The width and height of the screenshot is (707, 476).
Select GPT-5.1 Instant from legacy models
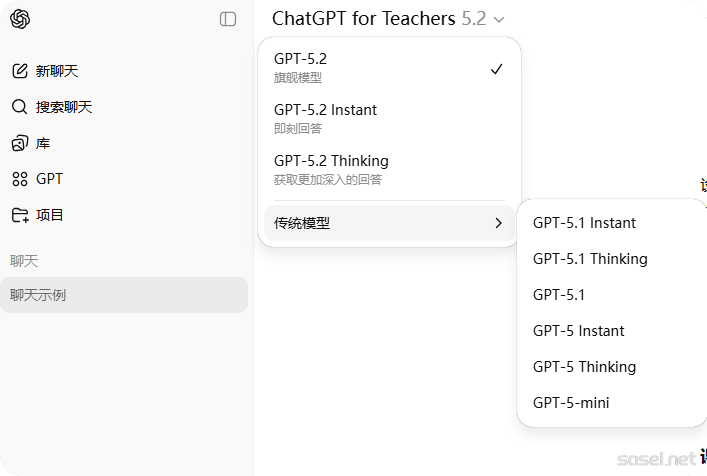584,223
